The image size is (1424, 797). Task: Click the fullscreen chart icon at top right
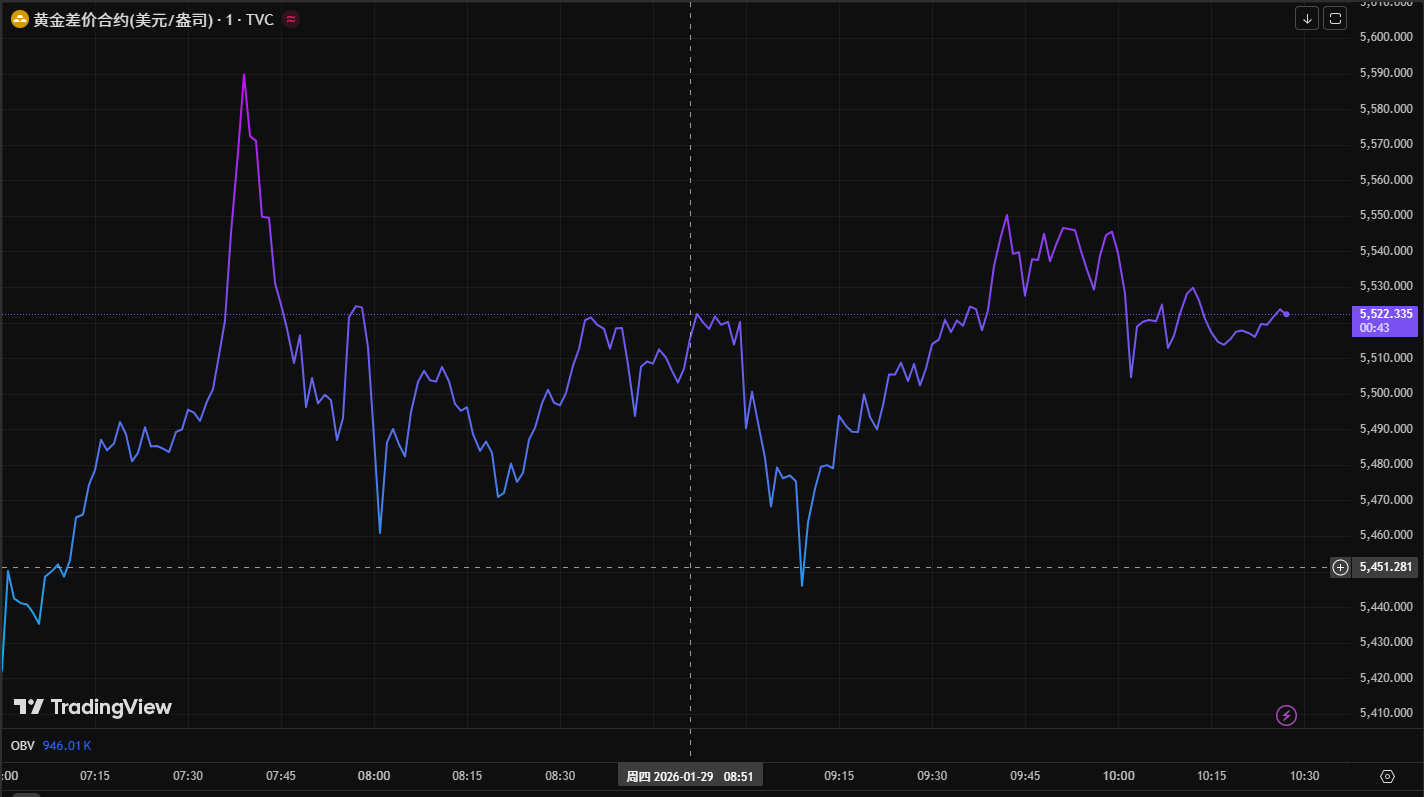coord(1334,17)
